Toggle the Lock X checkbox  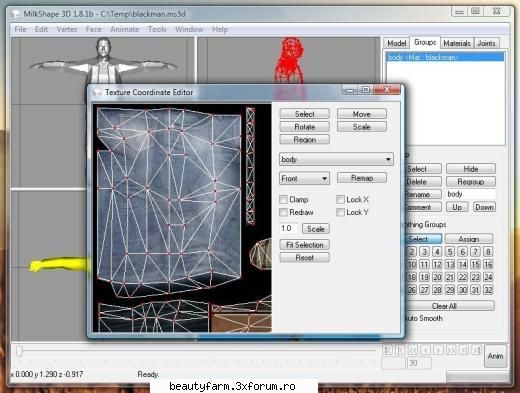pos(340,199)
